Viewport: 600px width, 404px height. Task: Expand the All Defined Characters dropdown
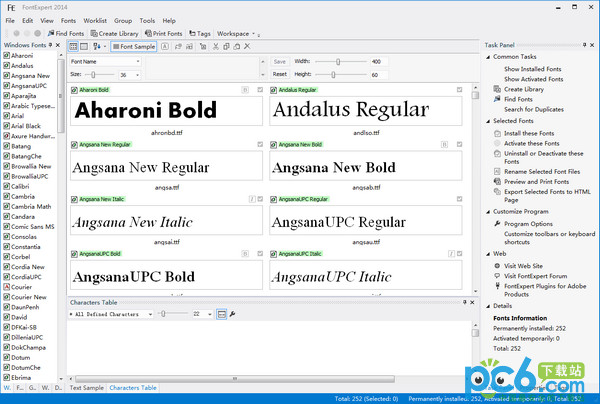click(x=112, y=314)
